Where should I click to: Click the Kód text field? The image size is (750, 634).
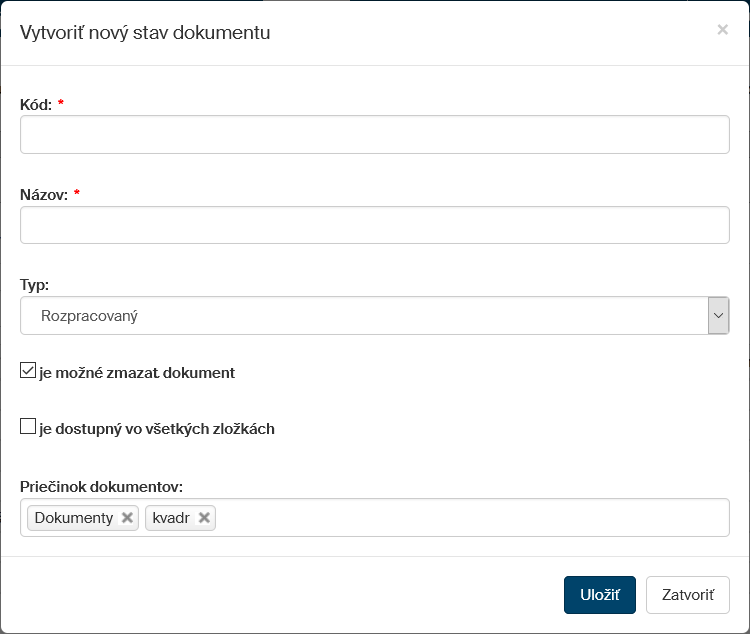click(x=374, y=135)
